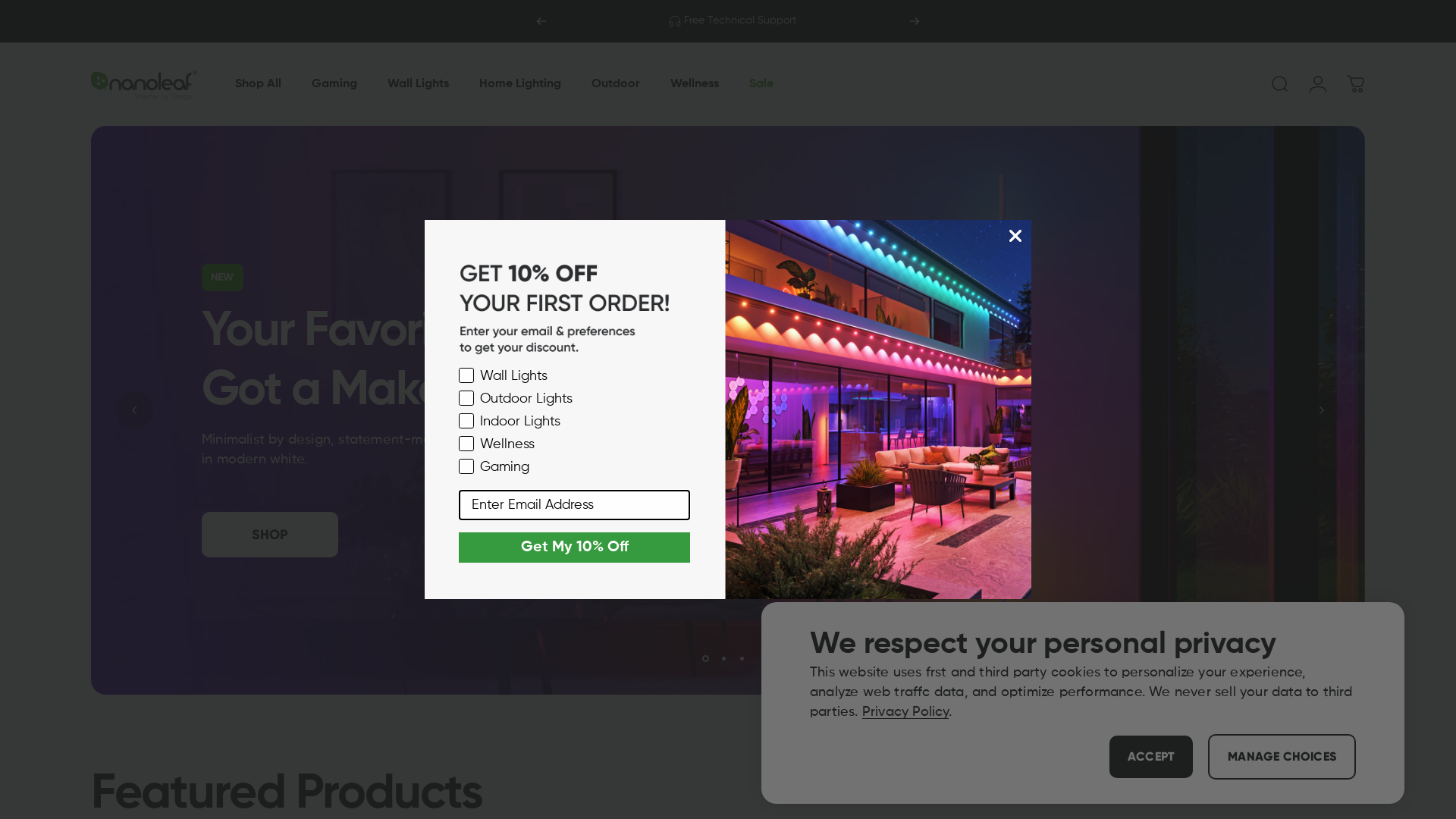The width and height of the screenshot is (1456, 819).
Task: Check the Wall Lights preference
Action: [466, 376]
